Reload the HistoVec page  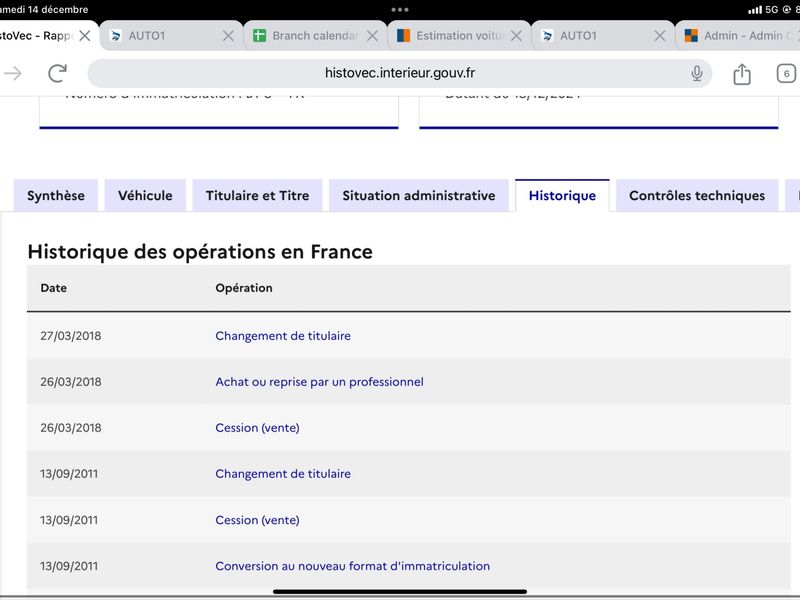point(58,73)
